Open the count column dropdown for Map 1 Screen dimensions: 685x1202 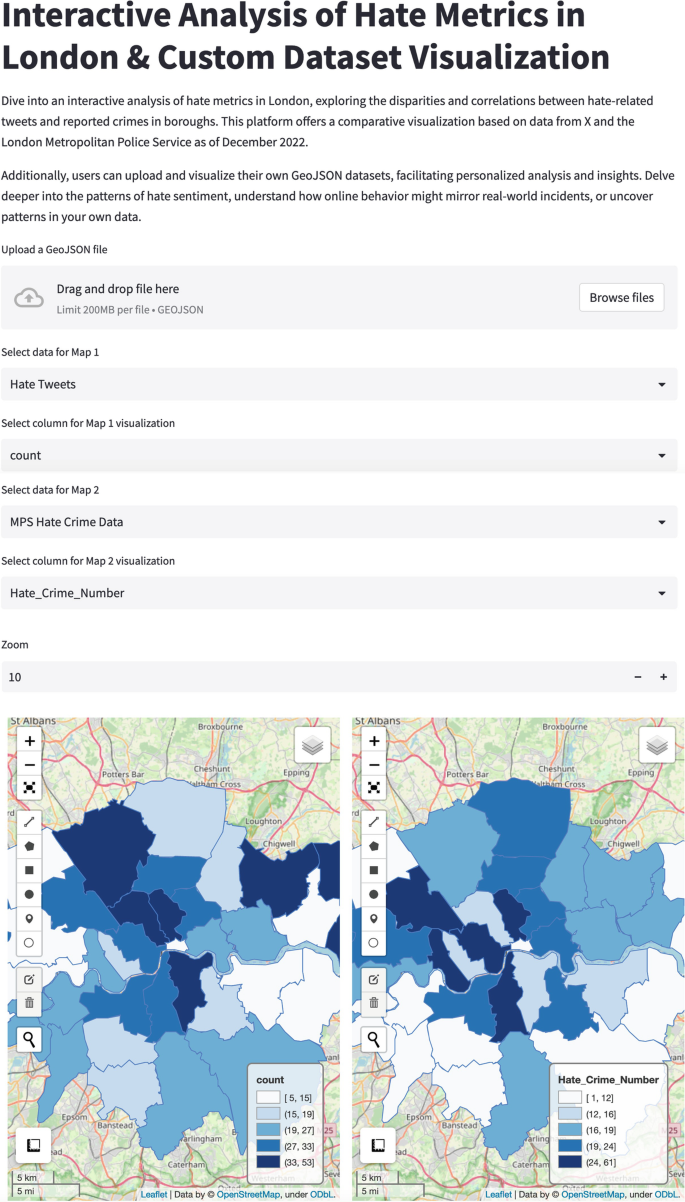click(340, 455)
